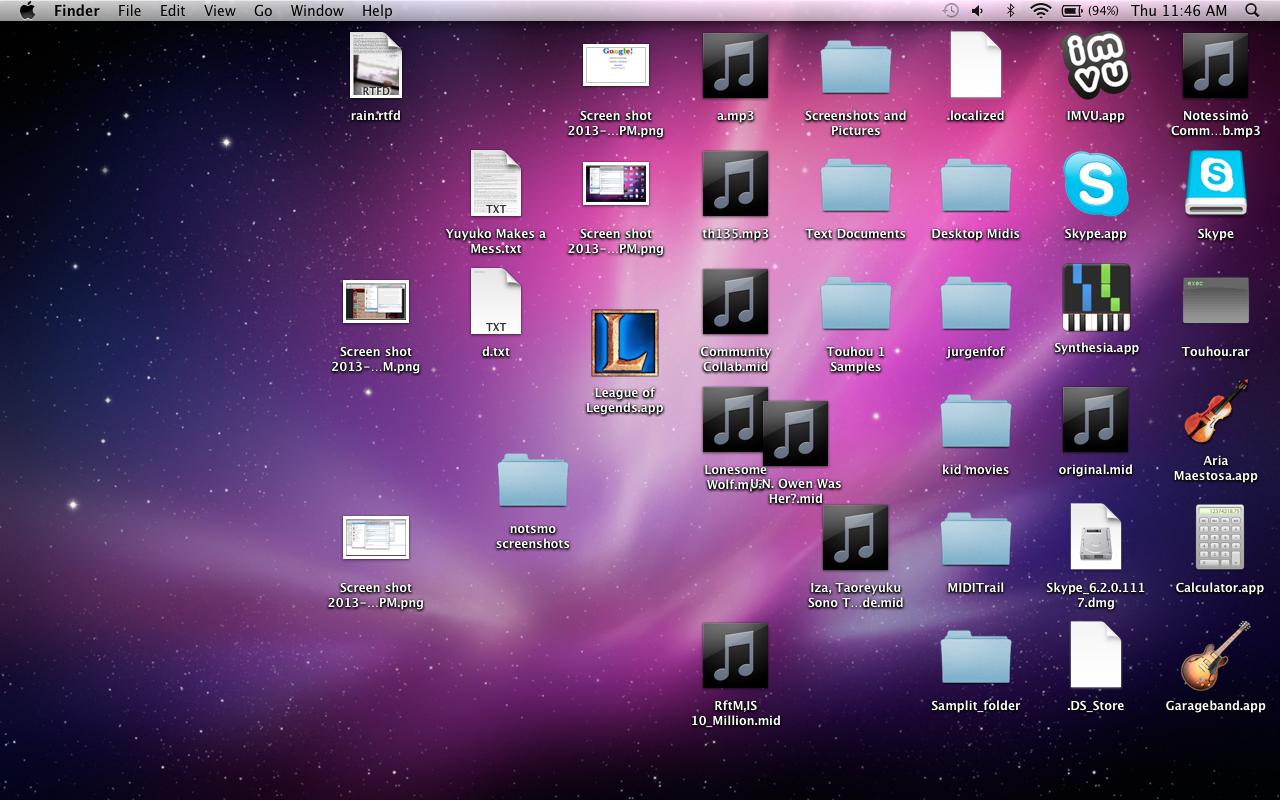Open Spotlight search magnifying glass
The width and height of the screenshot is (1280, 800).
[1252, 11]
